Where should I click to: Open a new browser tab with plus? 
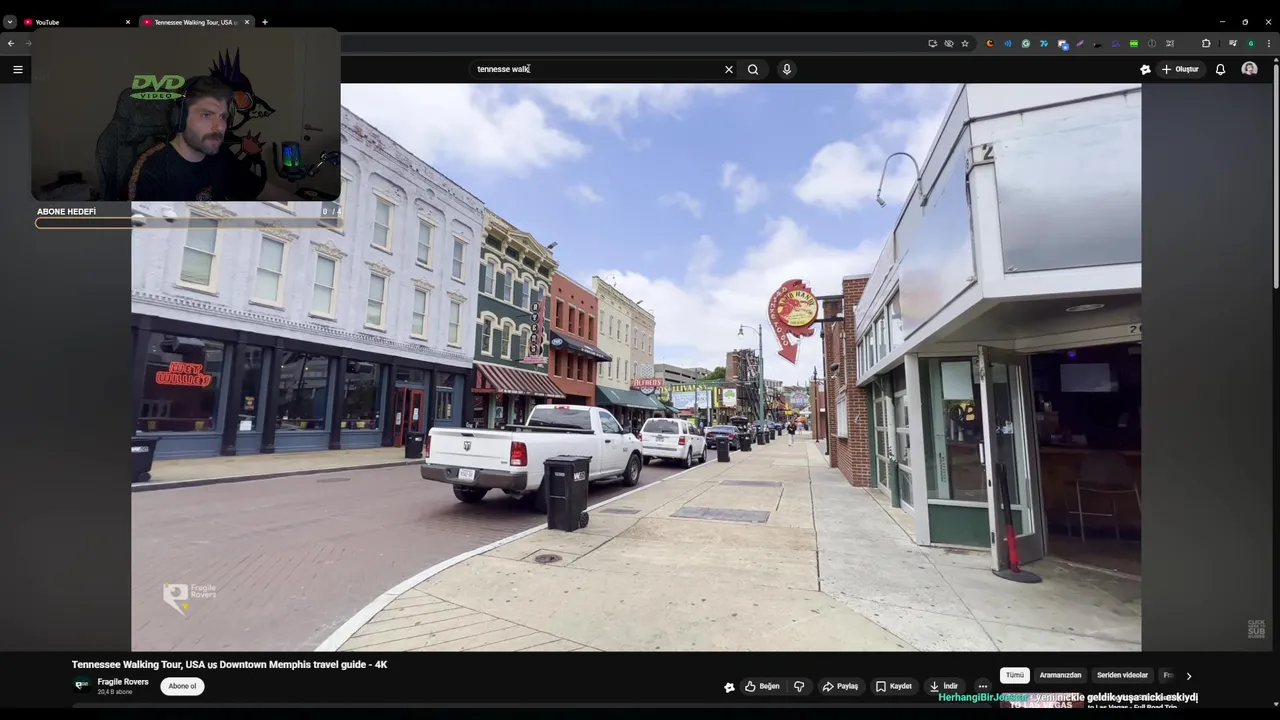click(x=265, y=22)
